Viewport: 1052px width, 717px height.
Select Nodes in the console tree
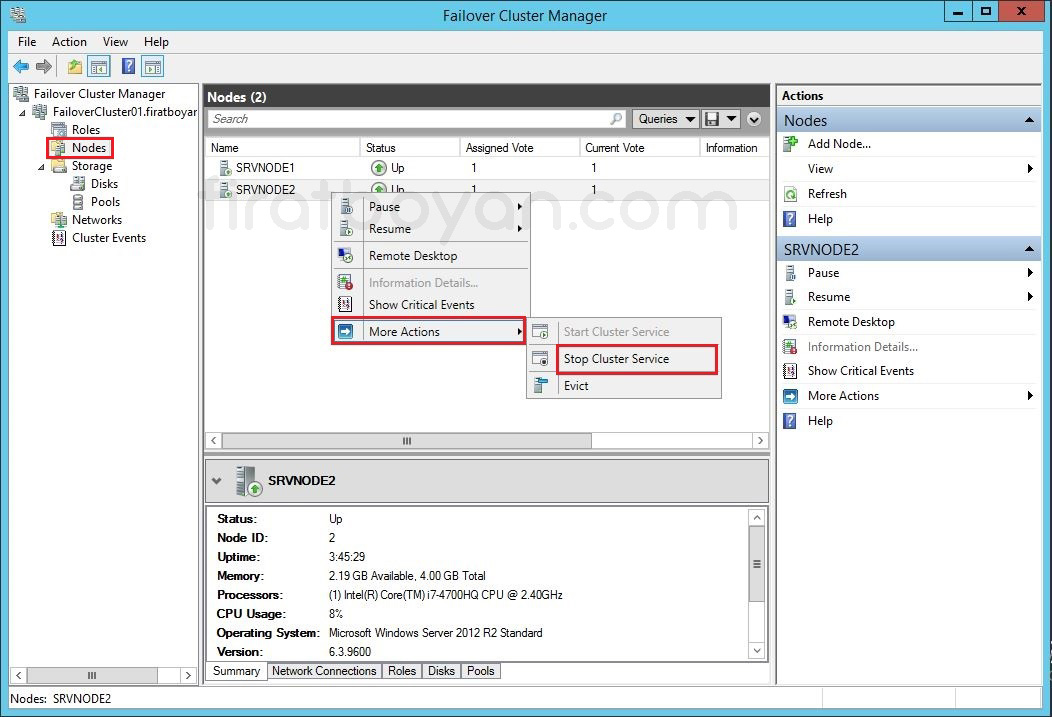(x=89, y=148)
